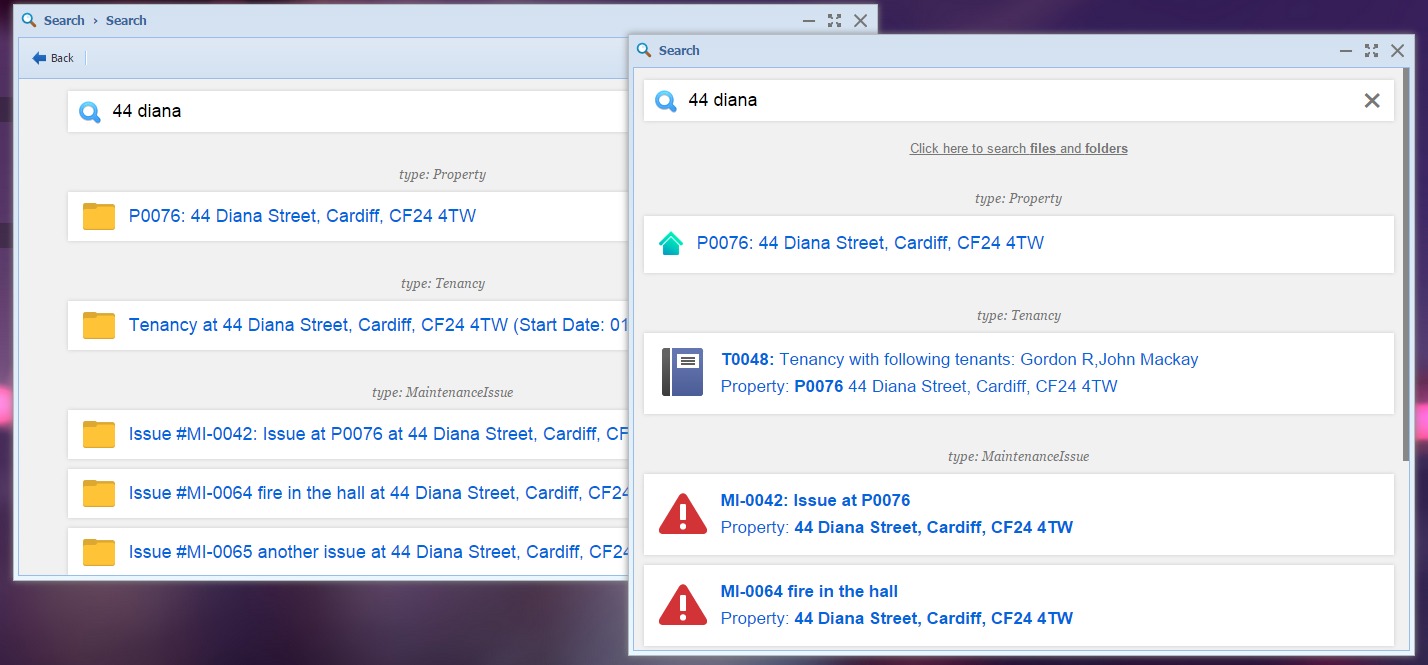Viewport: 1428px width, 665px height.
Task: Clear the front search field with X
Action: coord(1372,100)
